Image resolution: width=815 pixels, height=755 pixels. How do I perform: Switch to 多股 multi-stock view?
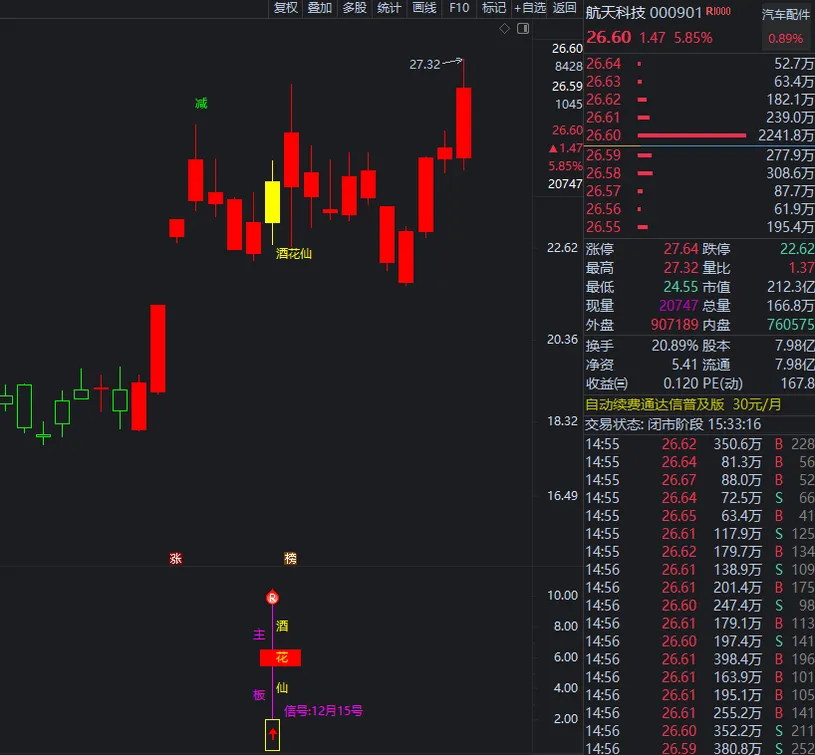pos(354,8)
